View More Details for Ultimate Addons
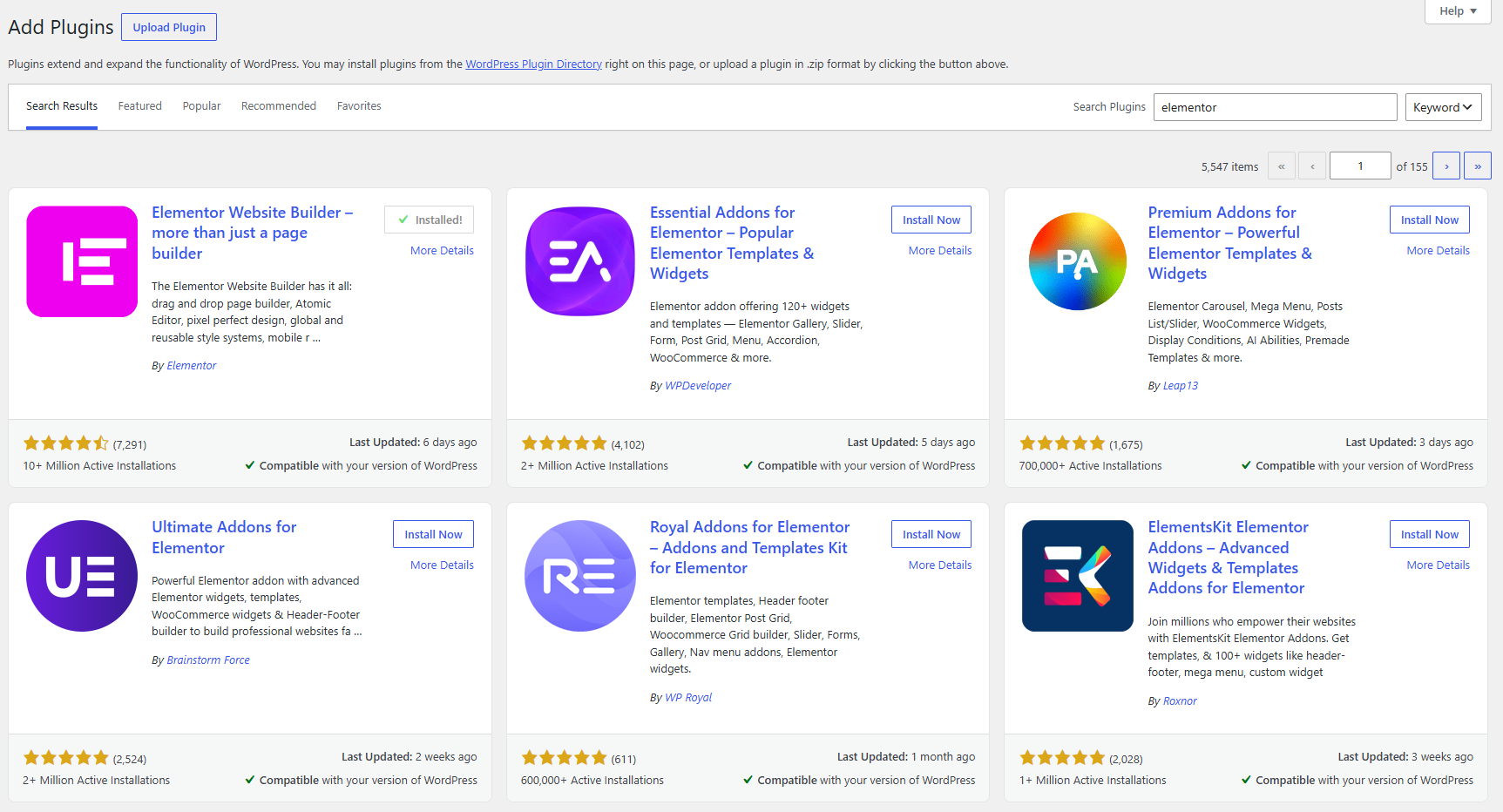 [x=442, y=565]
